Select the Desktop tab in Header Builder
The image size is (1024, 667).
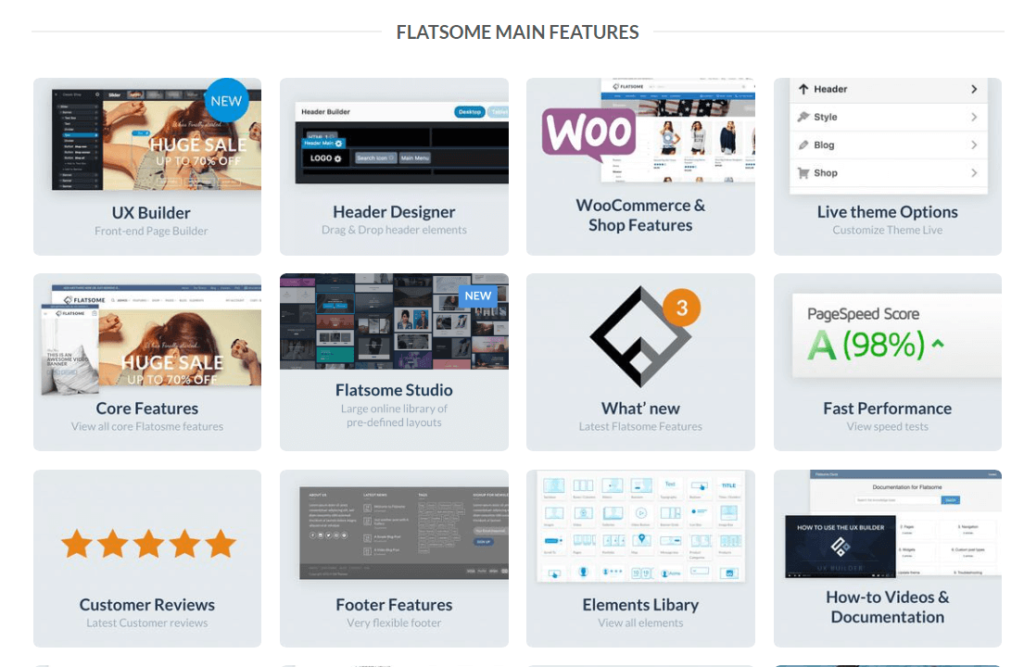pos(467,113)
